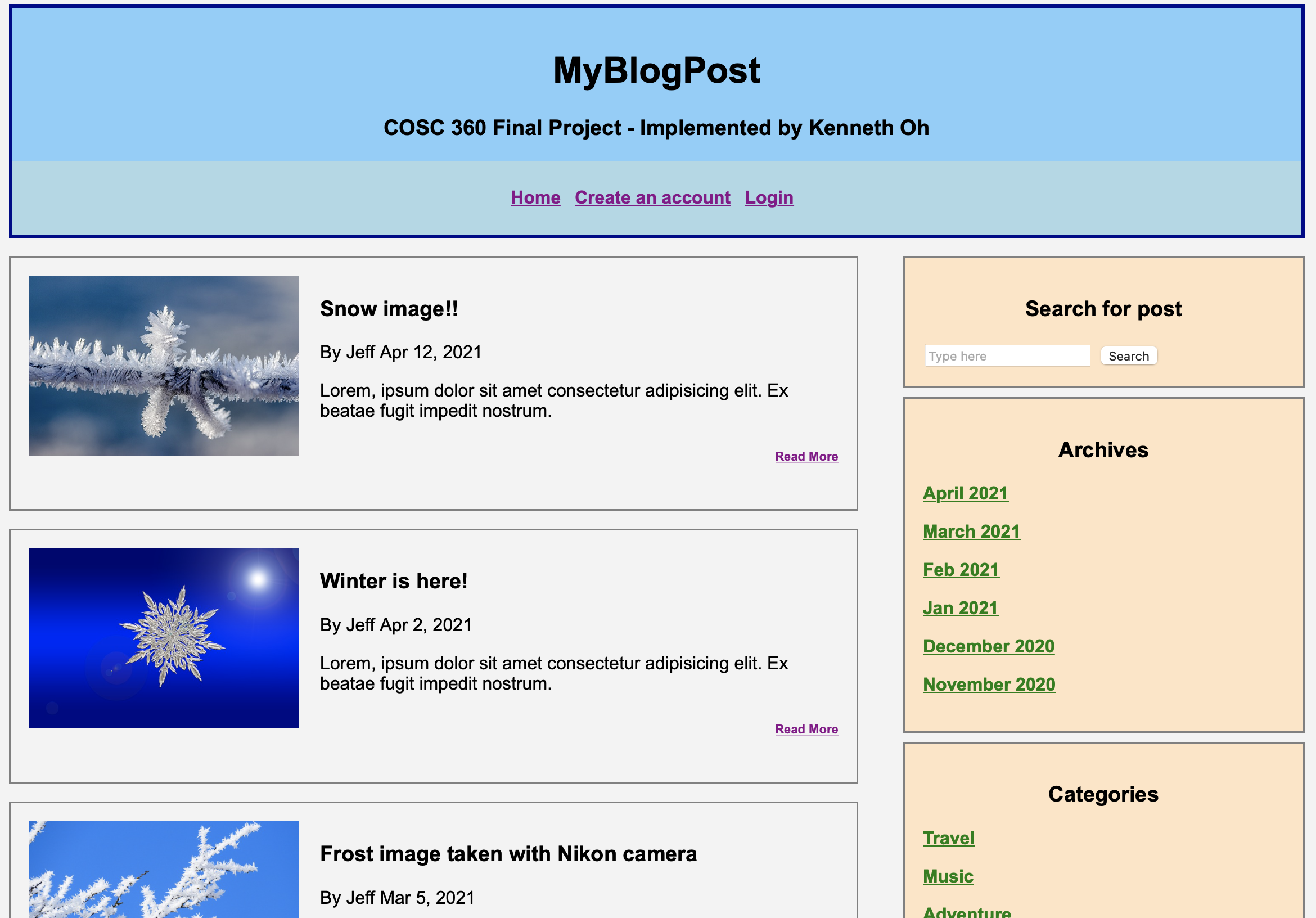The image size is (1316, 918).
Task: Open the April 2021 archive
Action: (x=965, y=493)
